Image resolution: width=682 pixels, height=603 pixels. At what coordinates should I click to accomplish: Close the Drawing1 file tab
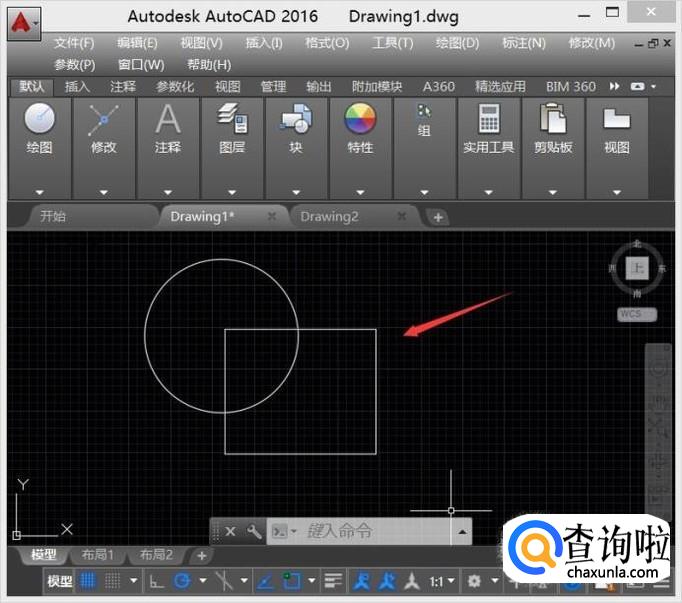(272, 216)
